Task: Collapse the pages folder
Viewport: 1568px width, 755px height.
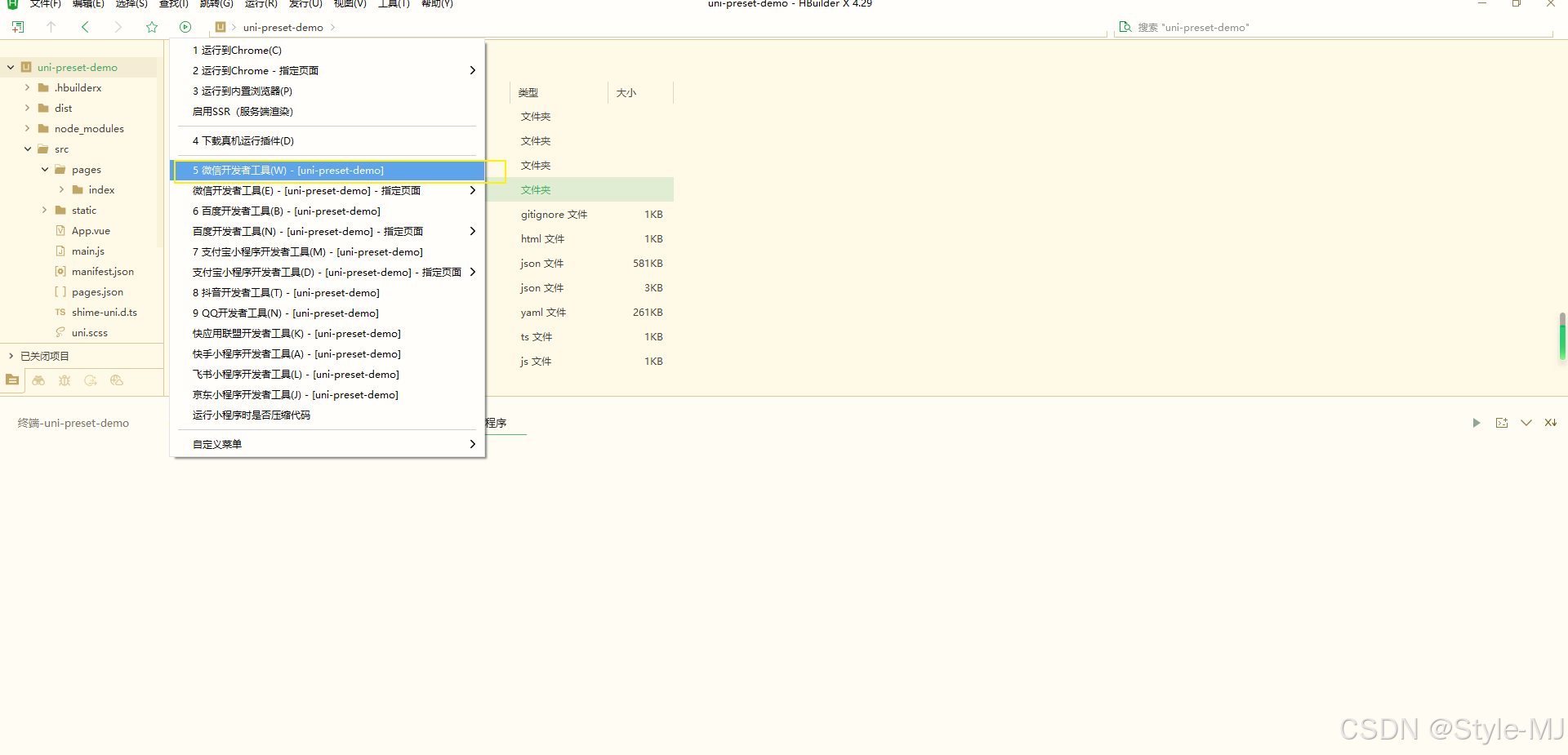Action: [x=45, y=170]
